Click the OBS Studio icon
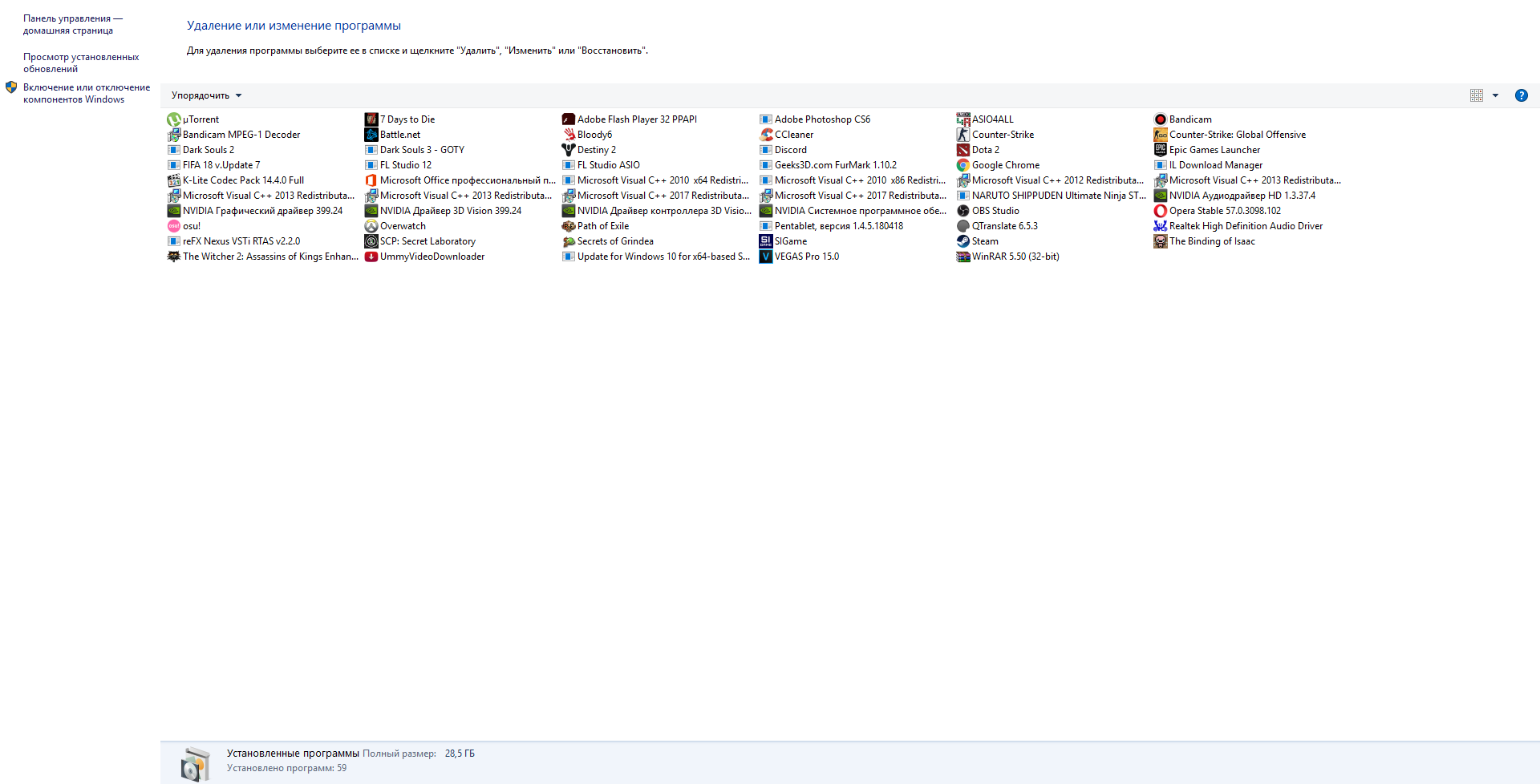Viewport: 1540px width, 784px height. point(962,211)
